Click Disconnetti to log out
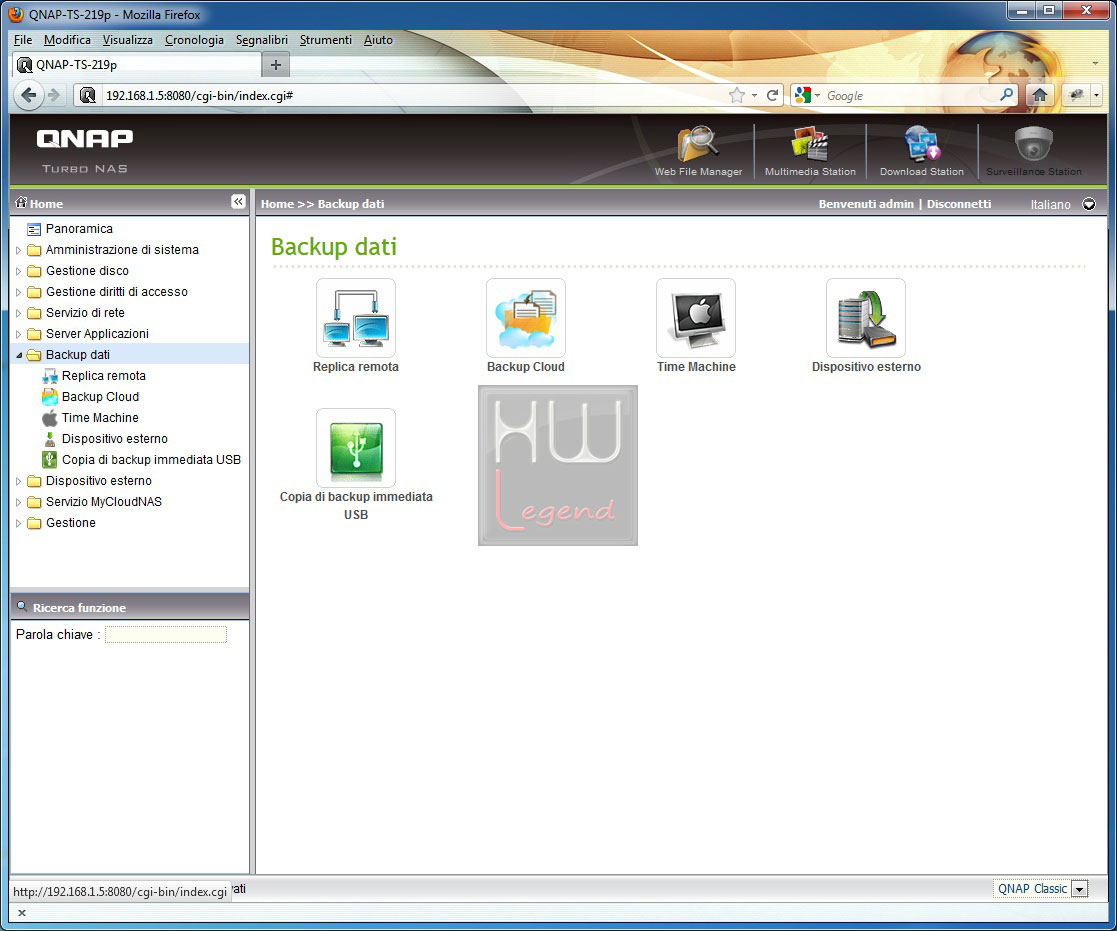Viewport: 1117px width, 931px height. (x=959, y=204)
